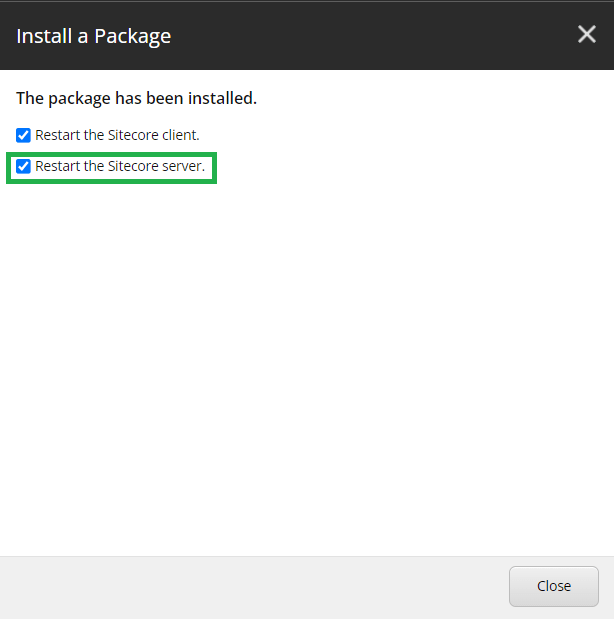
Task: Select the word "Package" in the title bar
Action: (132, 36)
